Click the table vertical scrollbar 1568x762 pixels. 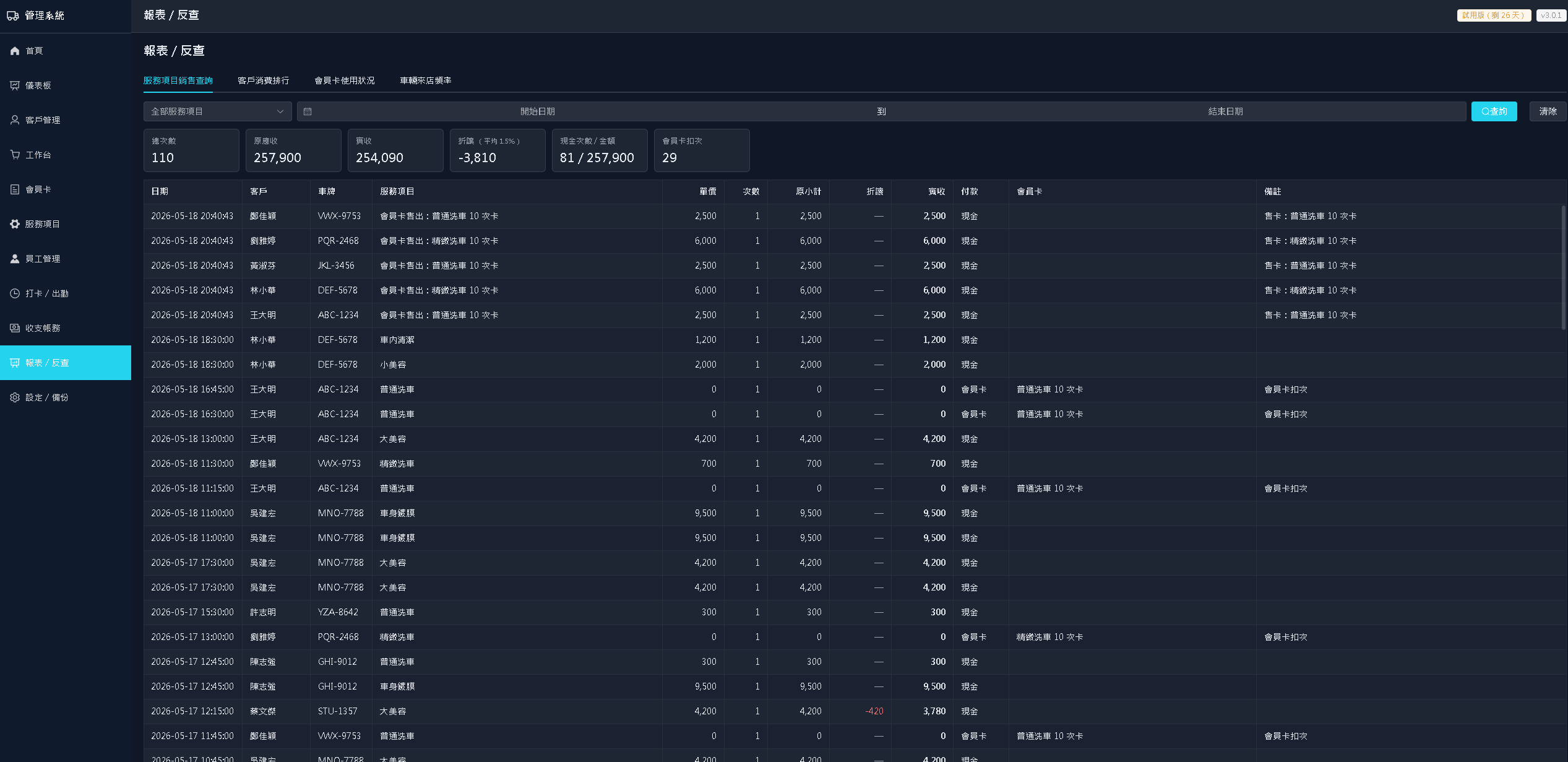click(x=1564, y=267)
